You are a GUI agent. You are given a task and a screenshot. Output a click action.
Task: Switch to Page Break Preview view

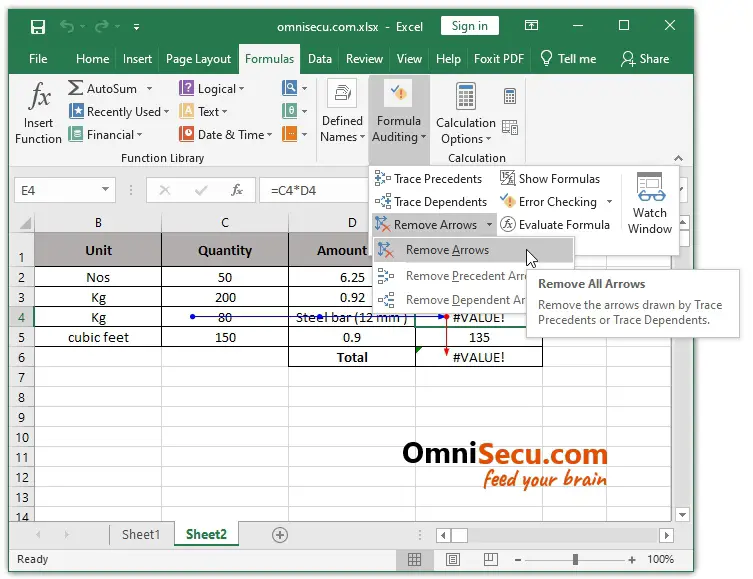click(x=487, y=560)
